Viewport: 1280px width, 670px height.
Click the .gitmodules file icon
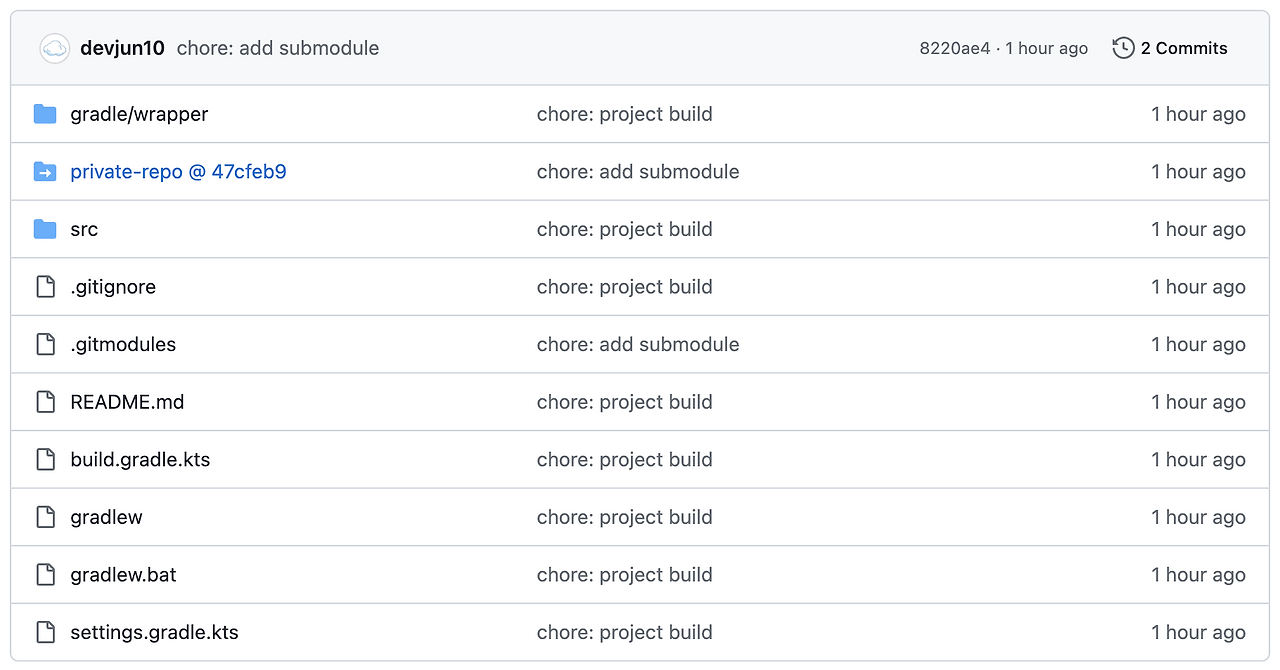(x=45, y=344)
